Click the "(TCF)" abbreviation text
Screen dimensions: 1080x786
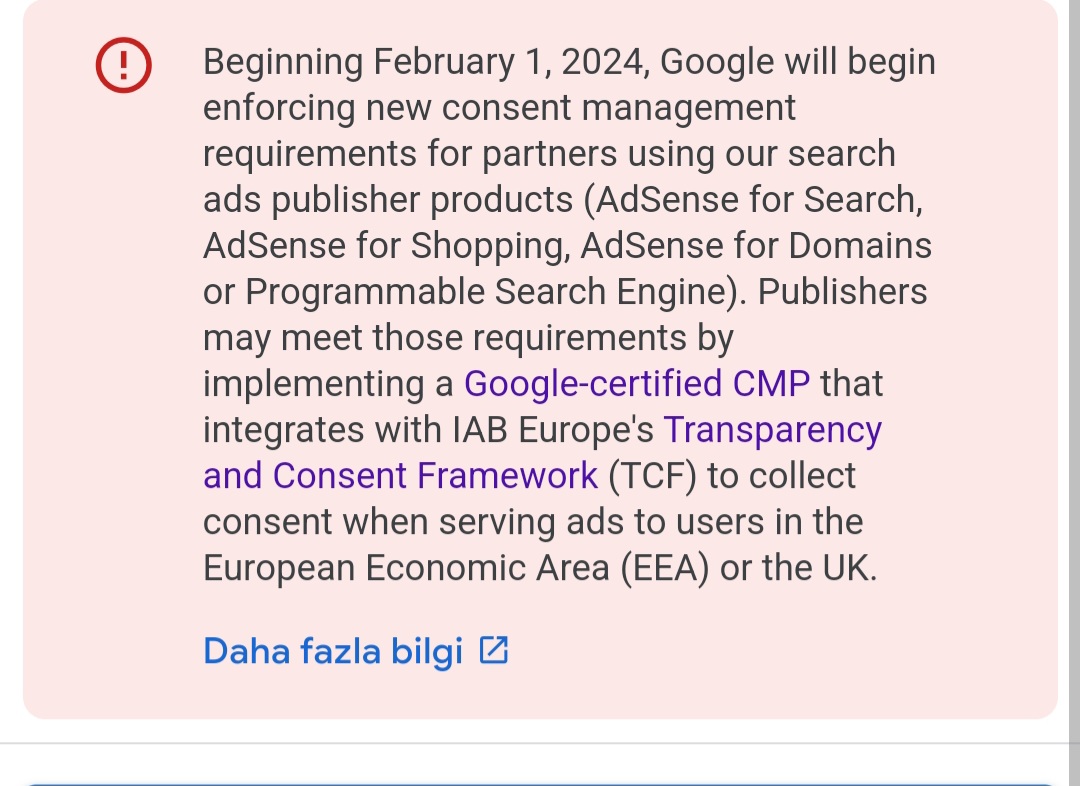(653, 476)
